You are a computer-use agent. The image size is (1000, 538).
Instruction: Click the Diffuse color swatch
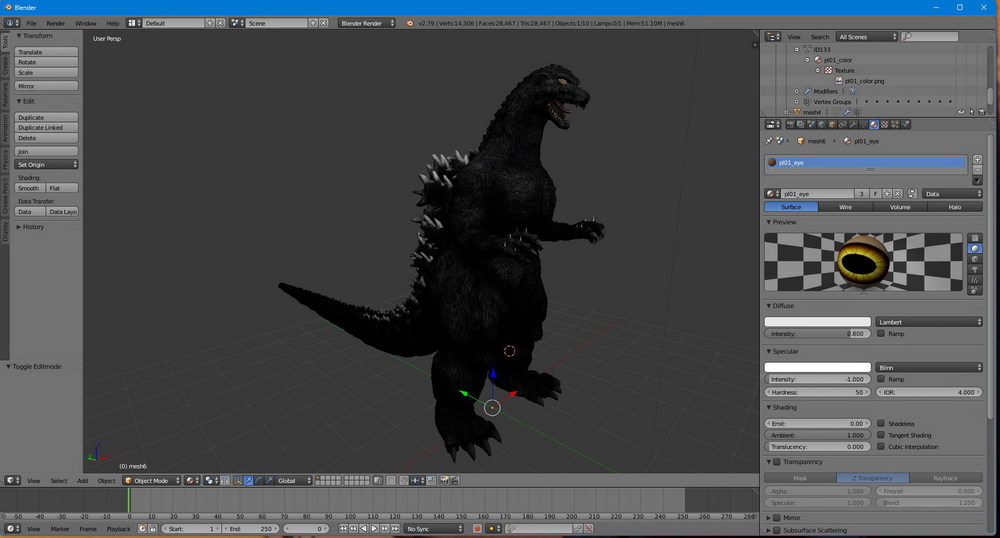818,322
